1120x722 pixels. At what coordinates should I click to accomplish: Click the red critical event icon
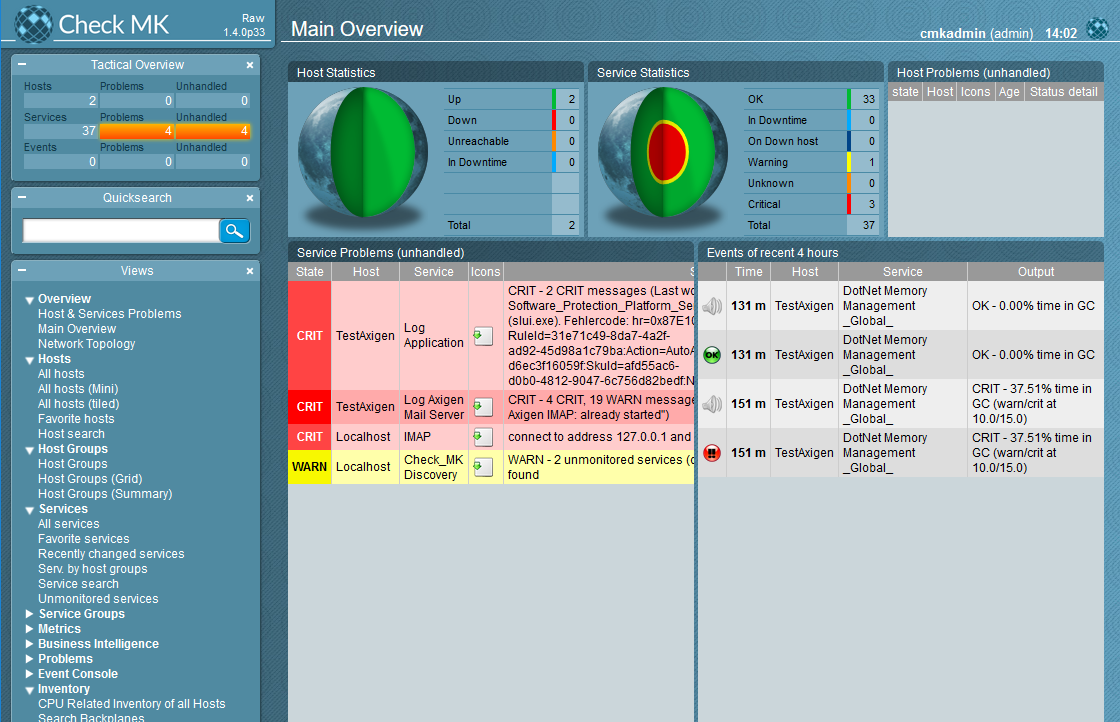pyautogui.click(x=712, y=453)
